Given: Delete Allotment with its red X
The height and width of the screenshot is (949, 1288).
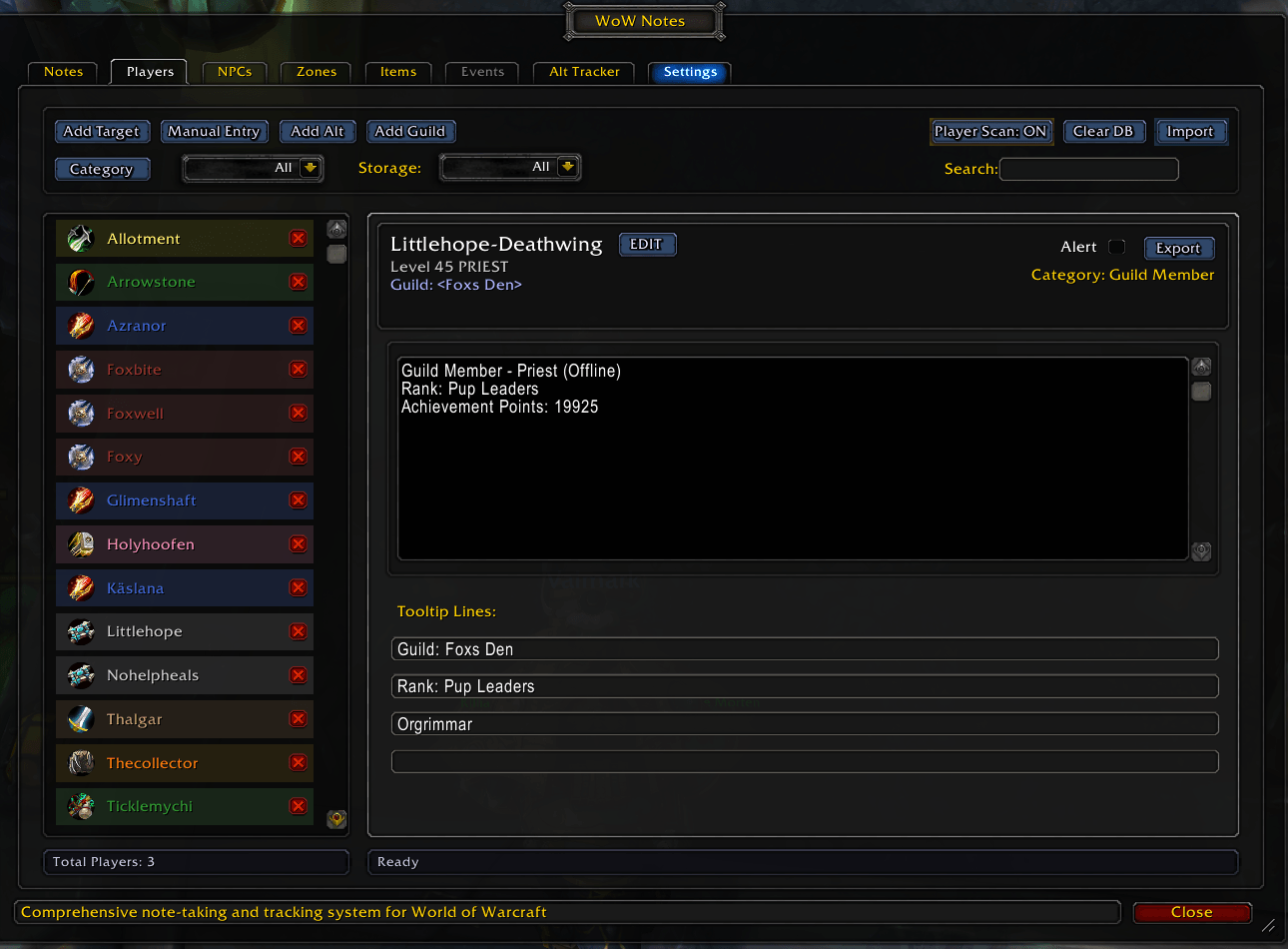Looking at the screenshot, I should (x=298, y=238).
